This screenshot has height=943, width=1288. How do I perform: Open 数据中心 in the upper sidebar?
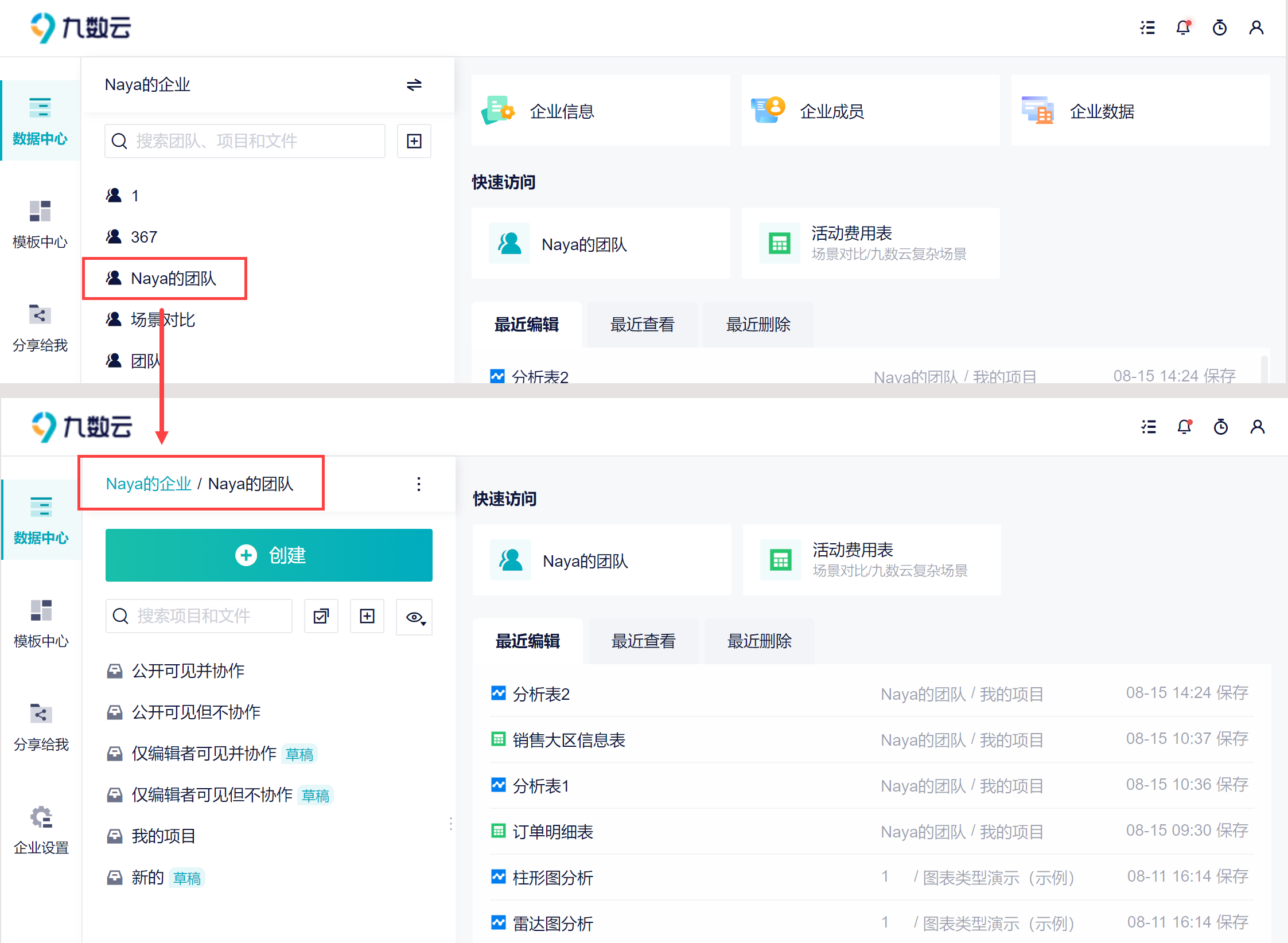pos(40,120)
